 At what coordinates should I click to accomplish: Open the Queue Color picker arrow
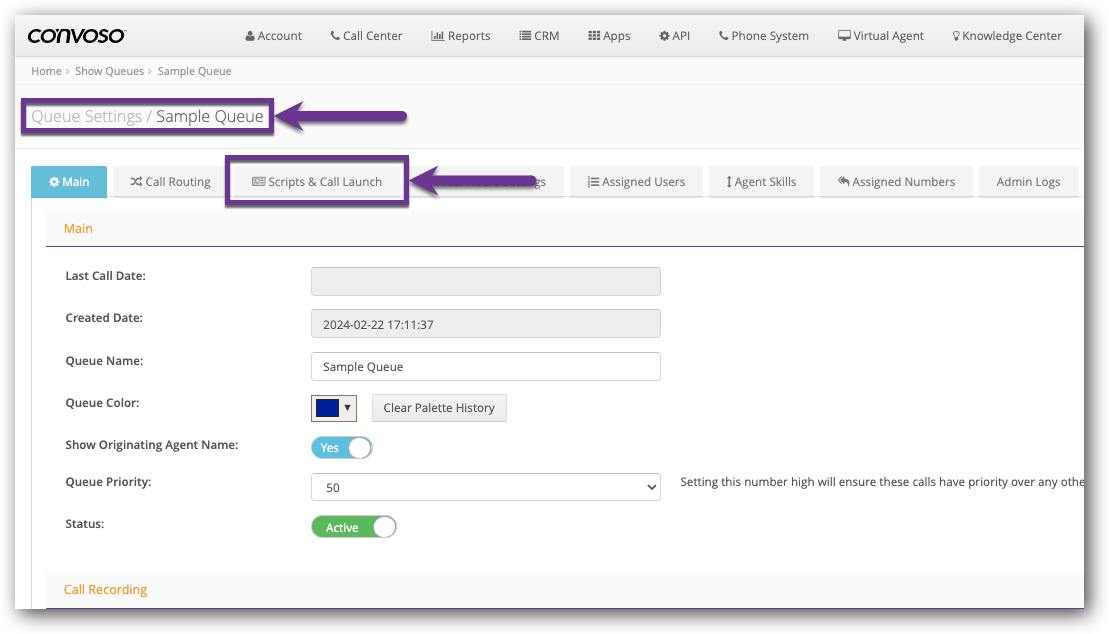coord(348,408)
